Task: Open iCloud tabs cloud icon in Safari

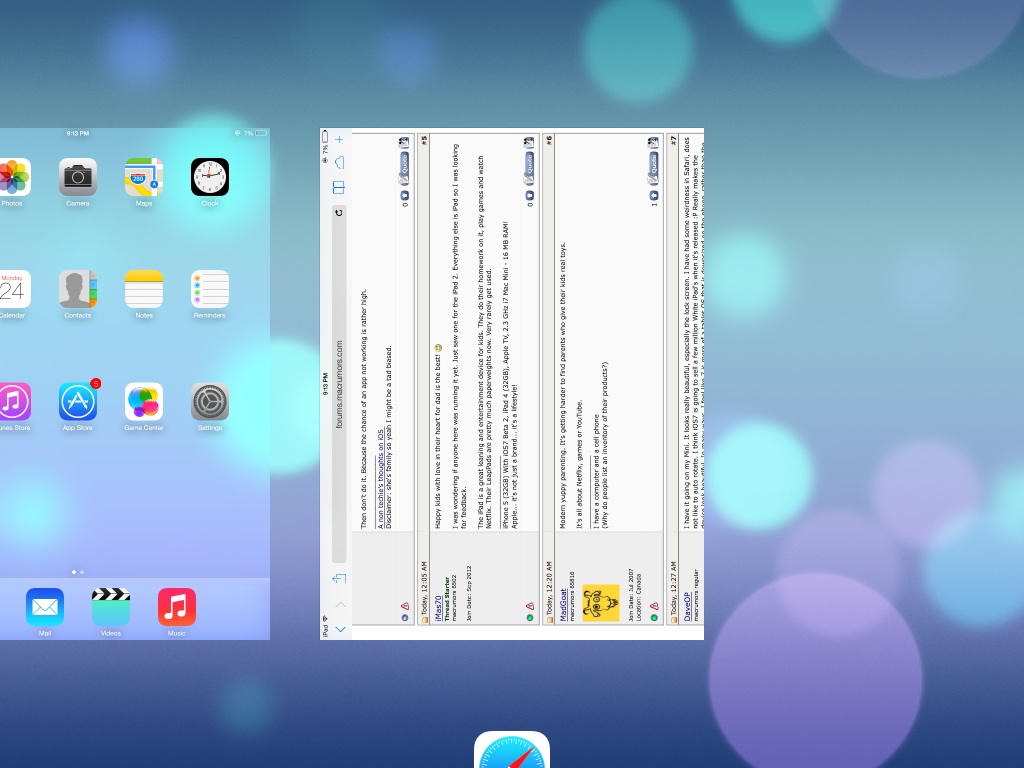Action: (x=339, y=163)
